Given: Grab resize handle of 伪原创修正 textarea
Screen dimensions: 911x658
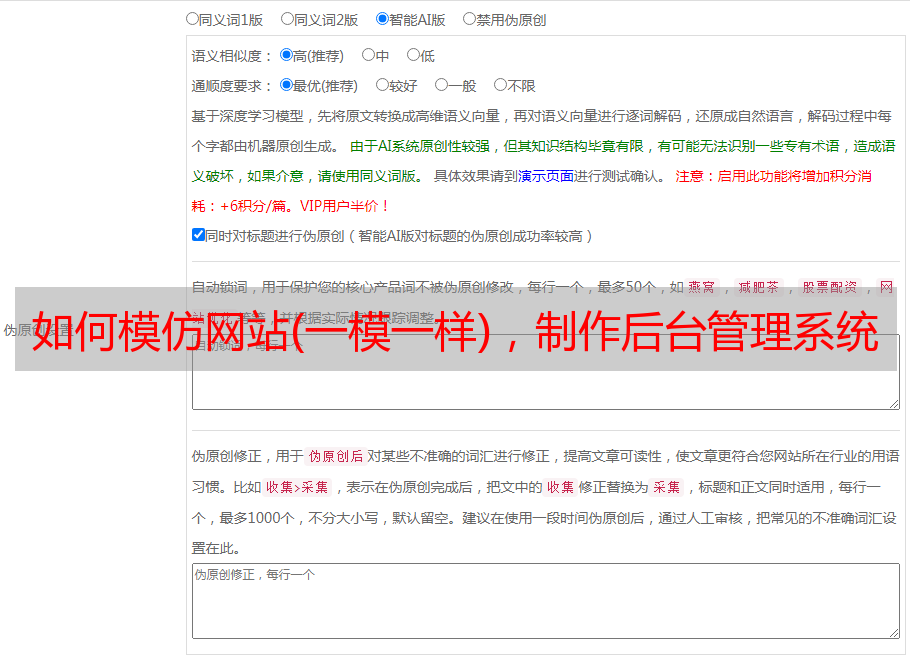Looking at the screenshot, I should 894,632.
